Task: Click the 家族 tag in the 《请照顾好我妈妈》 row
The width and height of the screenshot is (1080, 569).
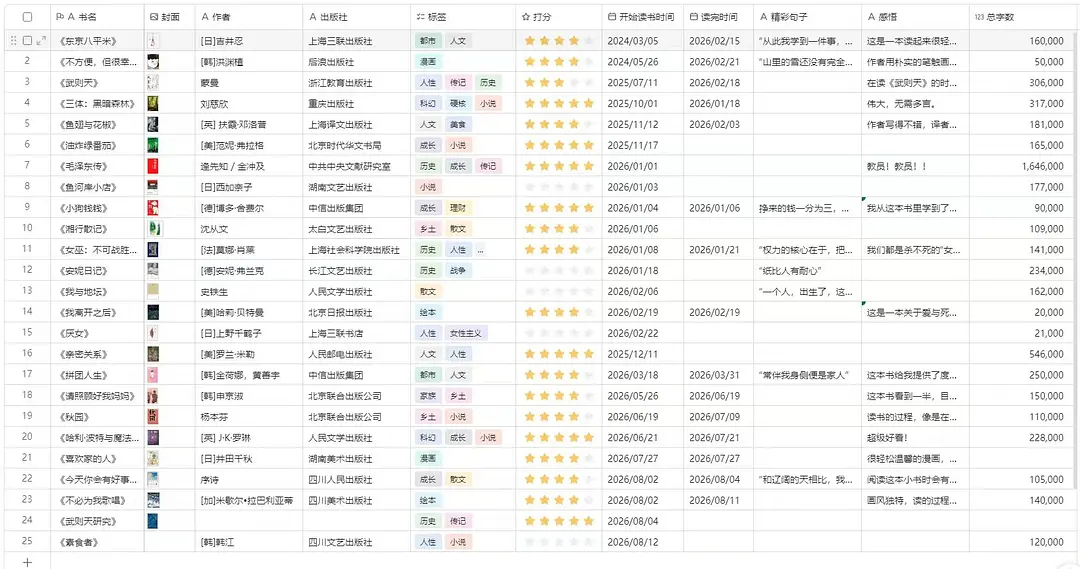Action: click(428, 396)
